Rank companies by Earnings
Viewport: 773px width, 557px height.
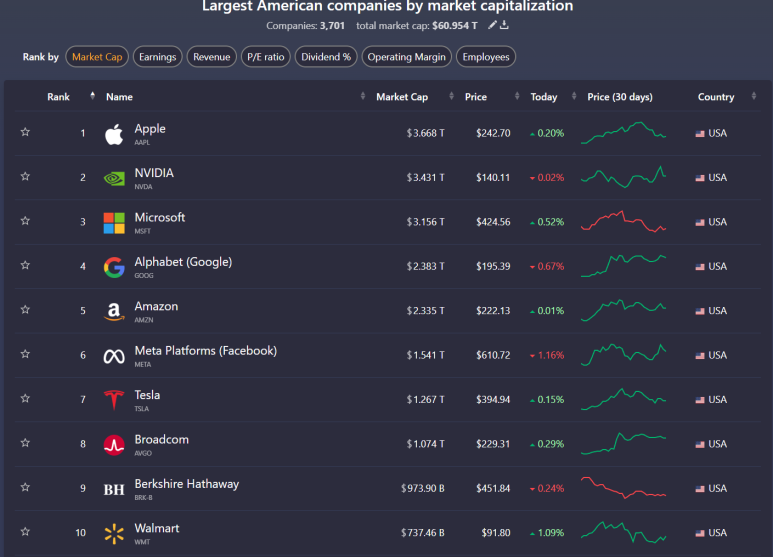point(158,57)
